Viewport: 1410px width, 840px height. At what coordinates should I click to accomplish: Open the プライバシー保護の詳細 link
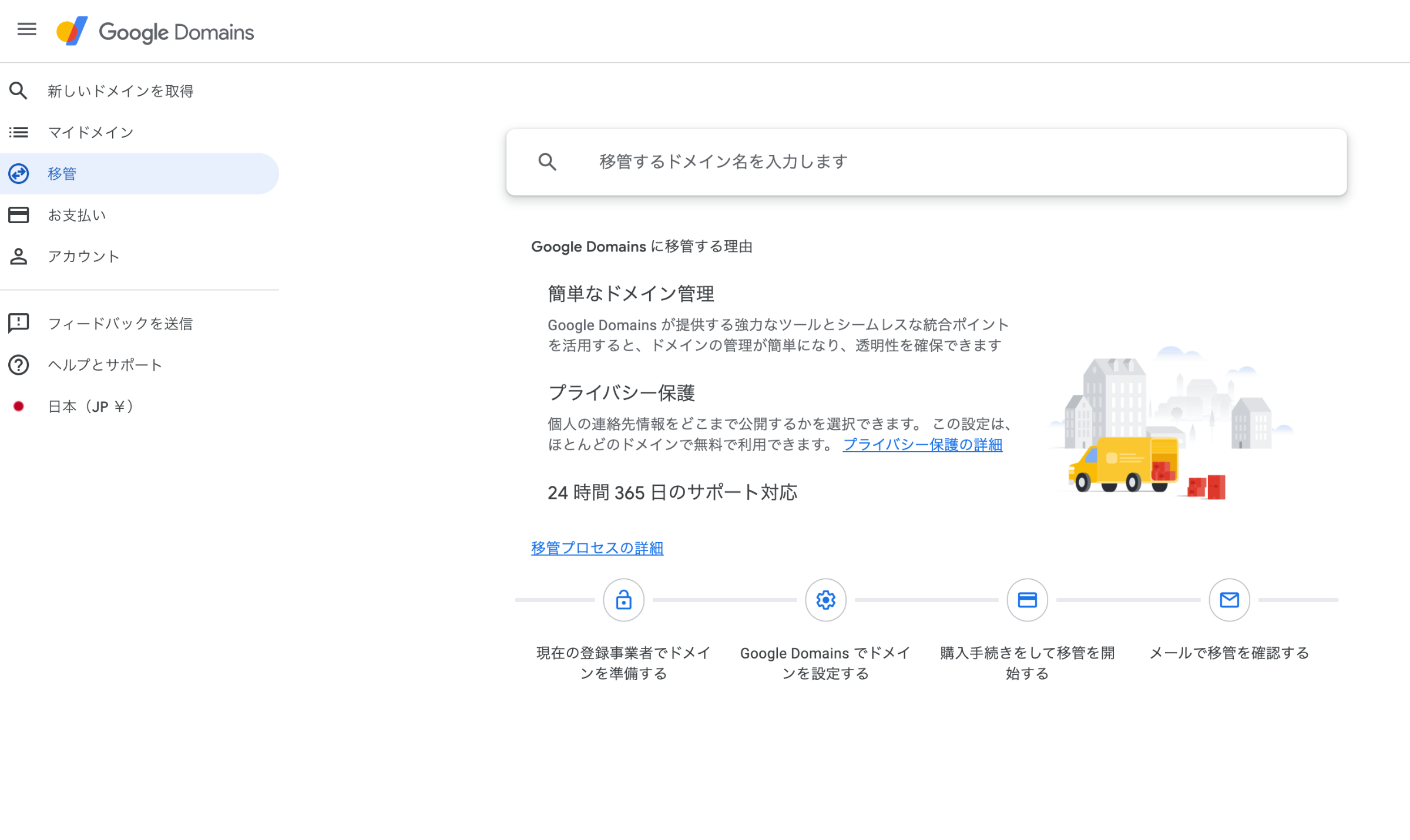click(x=924, y=445)
